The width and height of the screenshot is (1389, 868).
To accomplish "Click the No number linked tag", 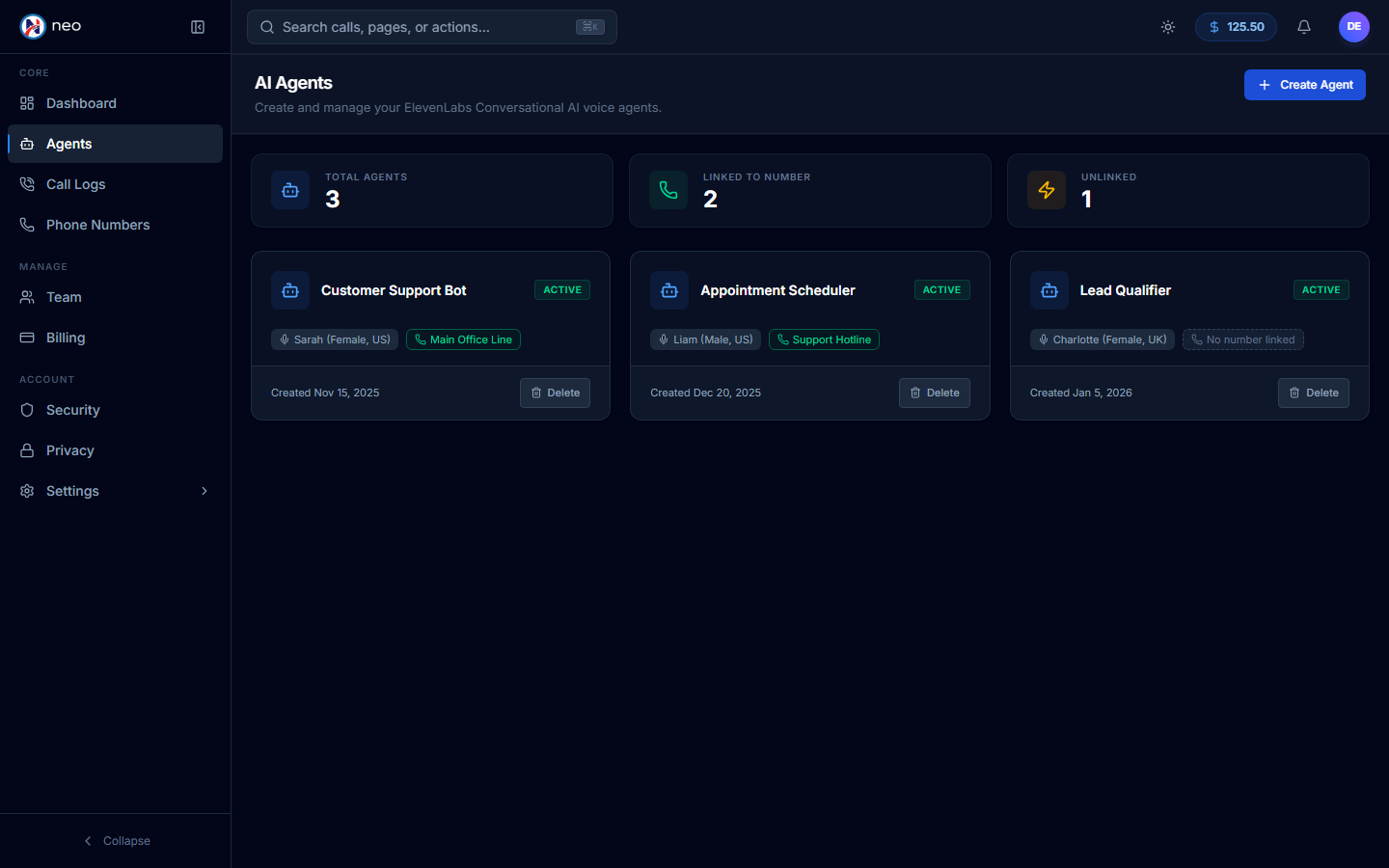I will (x=1243, y=339).
